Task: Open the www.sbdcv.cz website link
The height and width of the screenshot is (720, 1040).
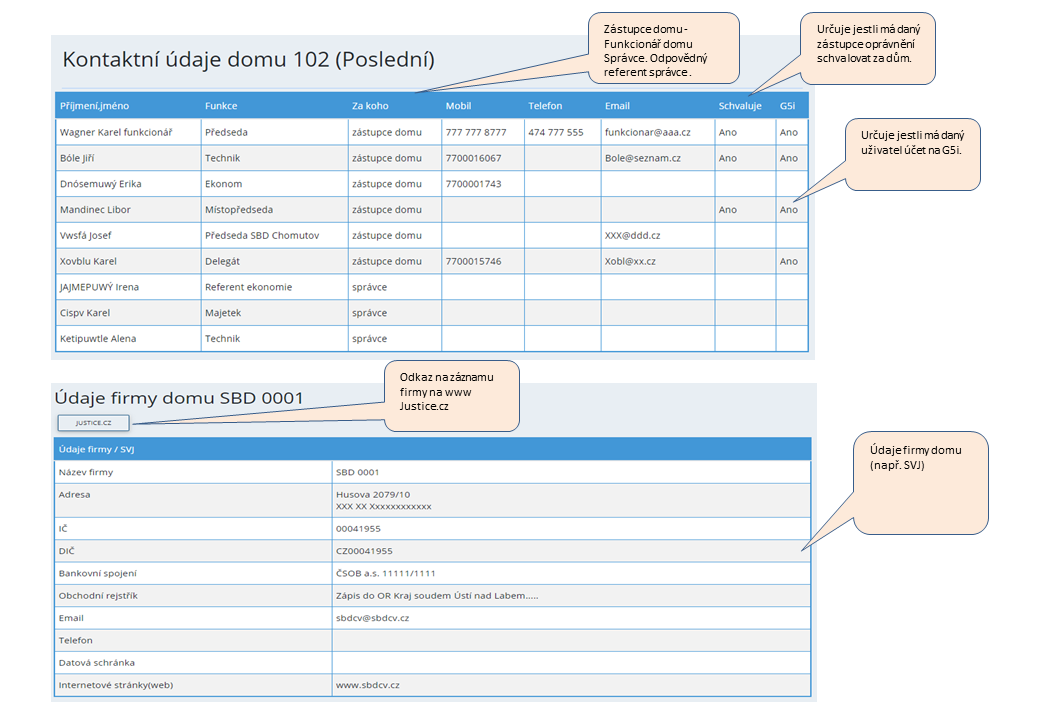Action: tap(368, 685)
